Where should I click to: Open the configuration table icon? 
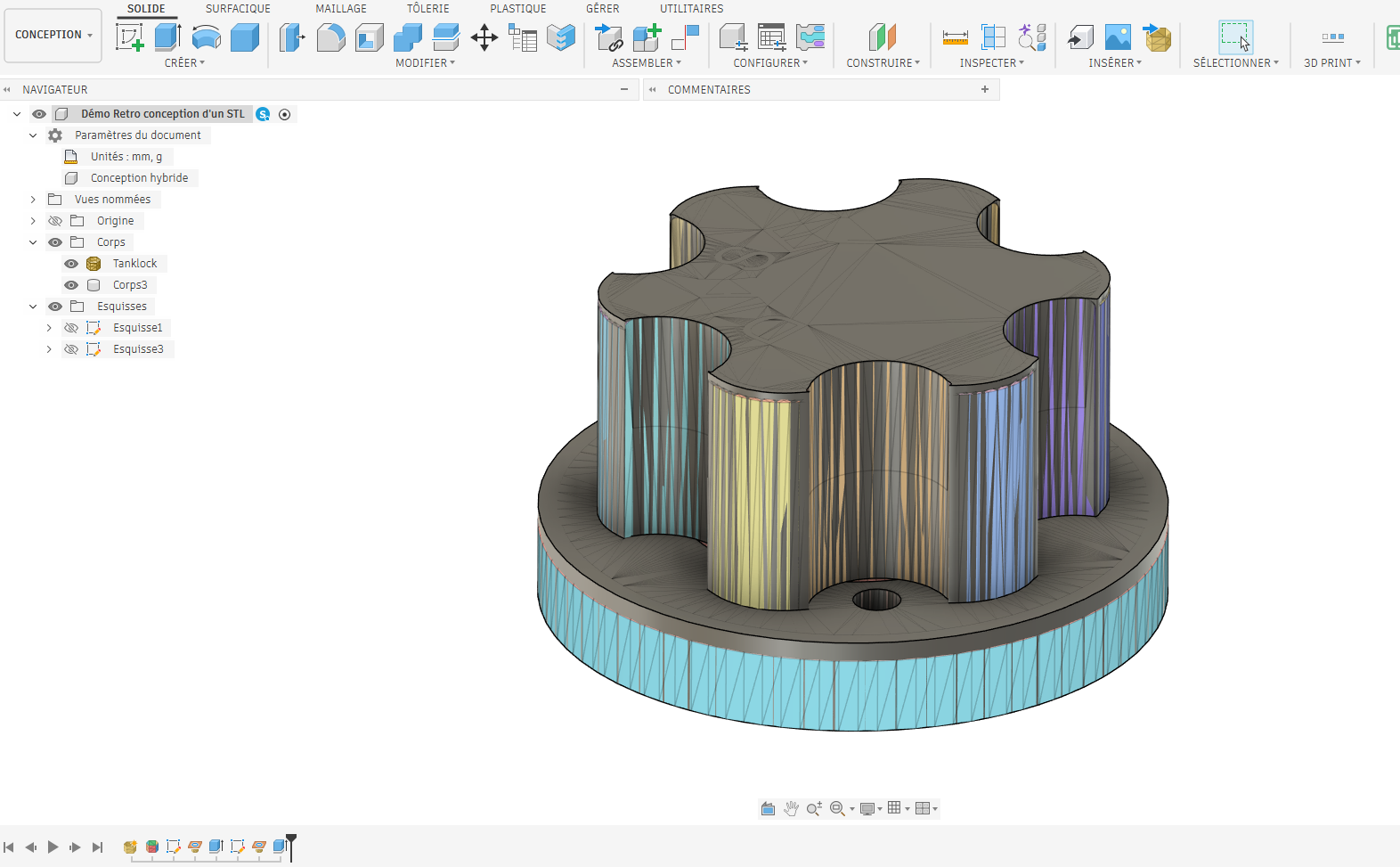(x=771, y=37)
